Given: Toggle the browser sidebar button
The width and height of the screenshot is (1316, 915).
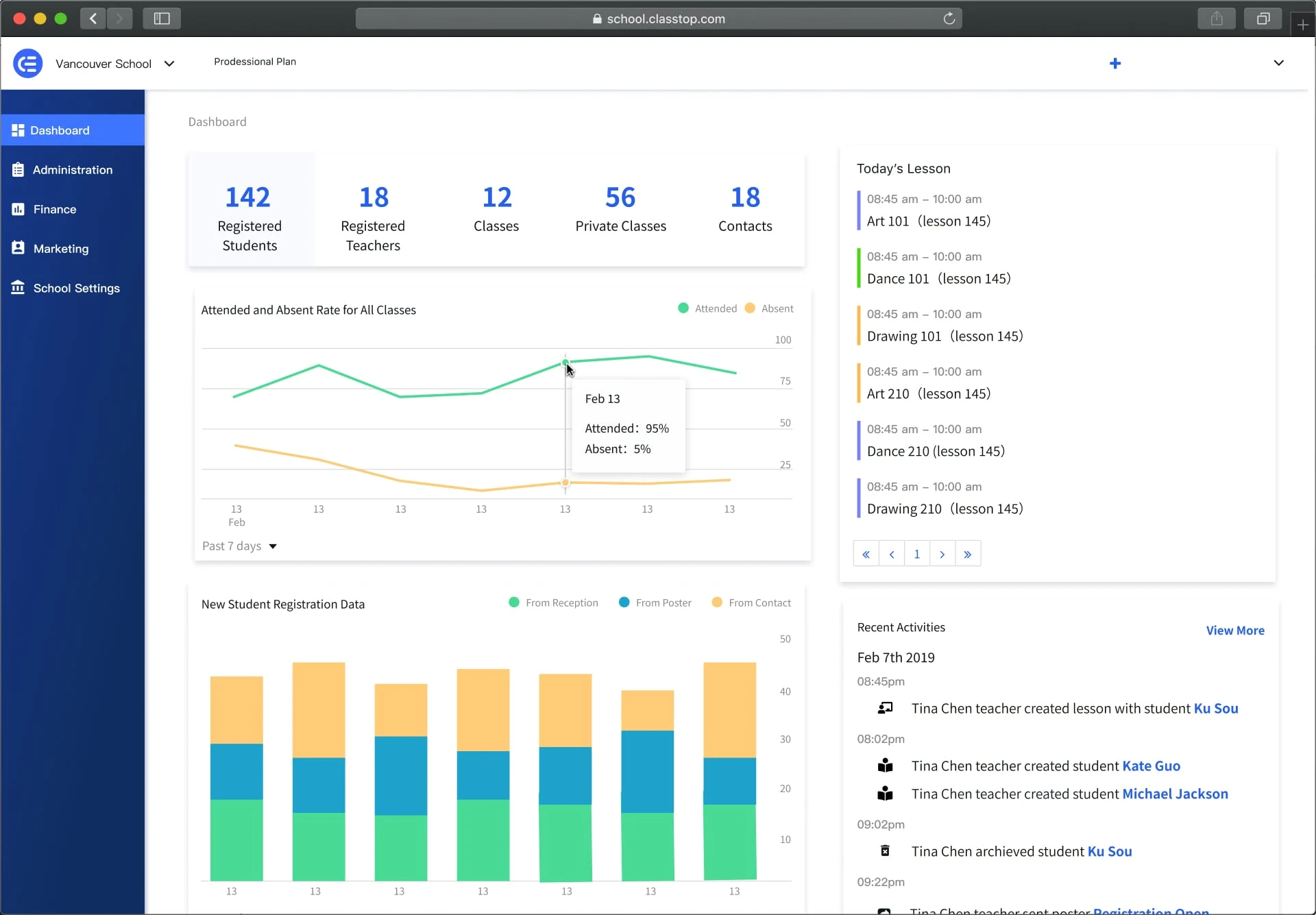Looking at the screenshot, I should tap(162, 19).
